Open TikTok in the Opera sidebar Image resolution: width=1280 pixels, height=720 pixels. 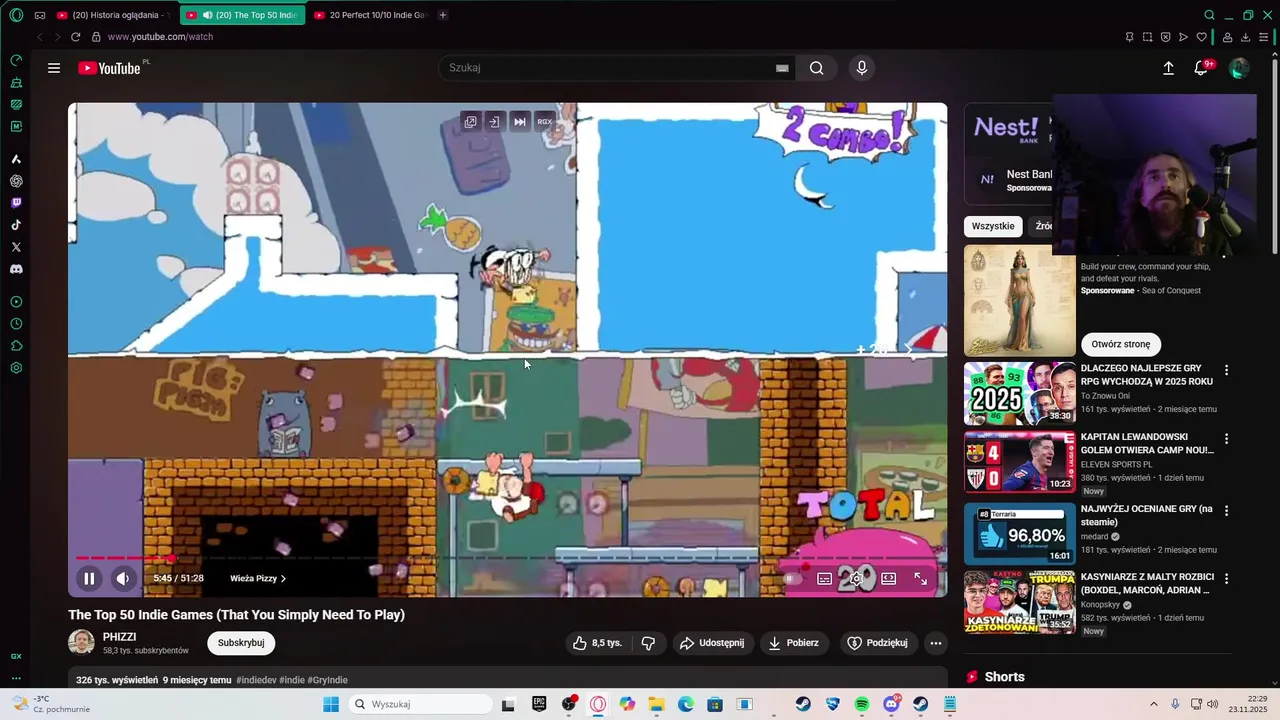pos(16,225)
